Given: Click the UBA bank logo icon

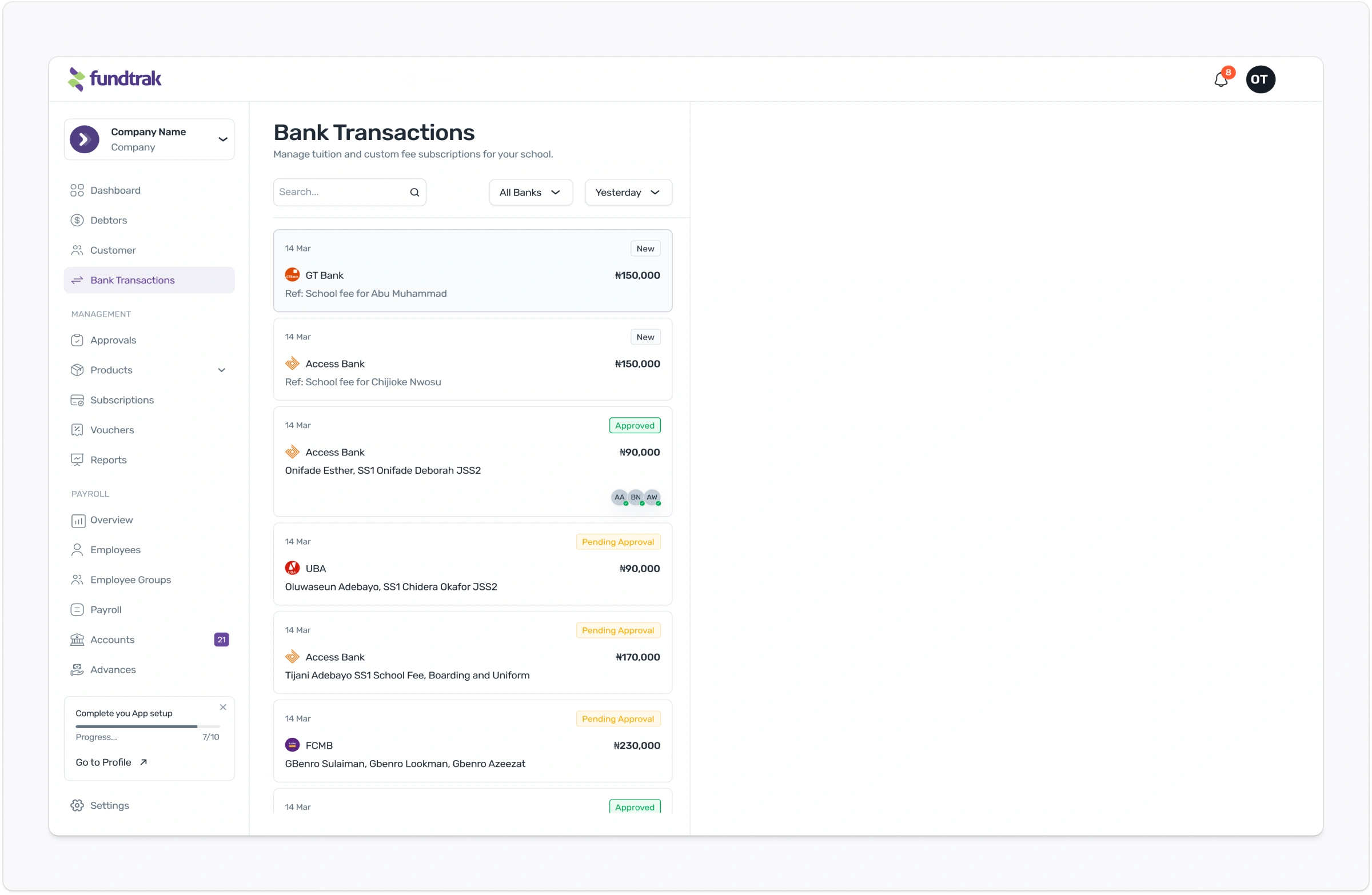Looking at the screenshot, I should point(292,568).
